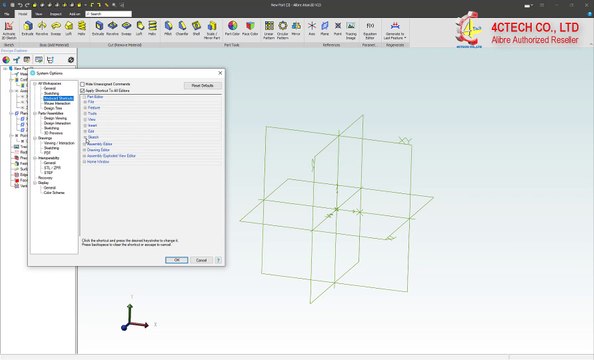Click Cancel in System Options
The height and width of the screenshot is (360, 594).
(x=202, y=260)
